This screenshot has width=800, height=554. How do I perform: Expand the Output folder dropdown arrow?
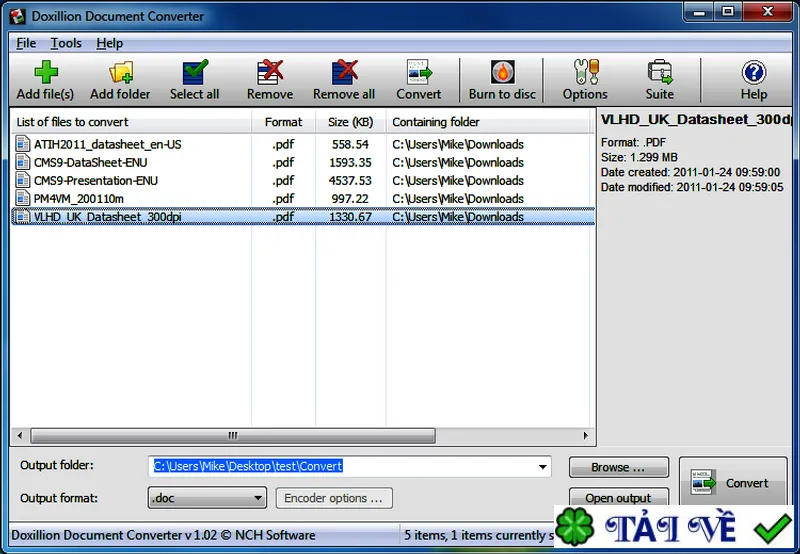coord(542,467)
